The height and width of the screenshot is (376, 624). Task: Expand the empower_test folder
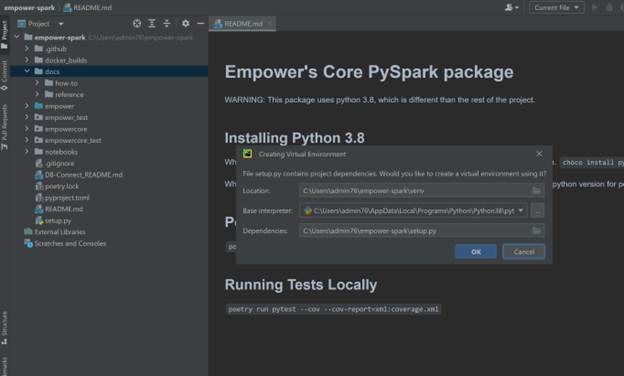27,117
